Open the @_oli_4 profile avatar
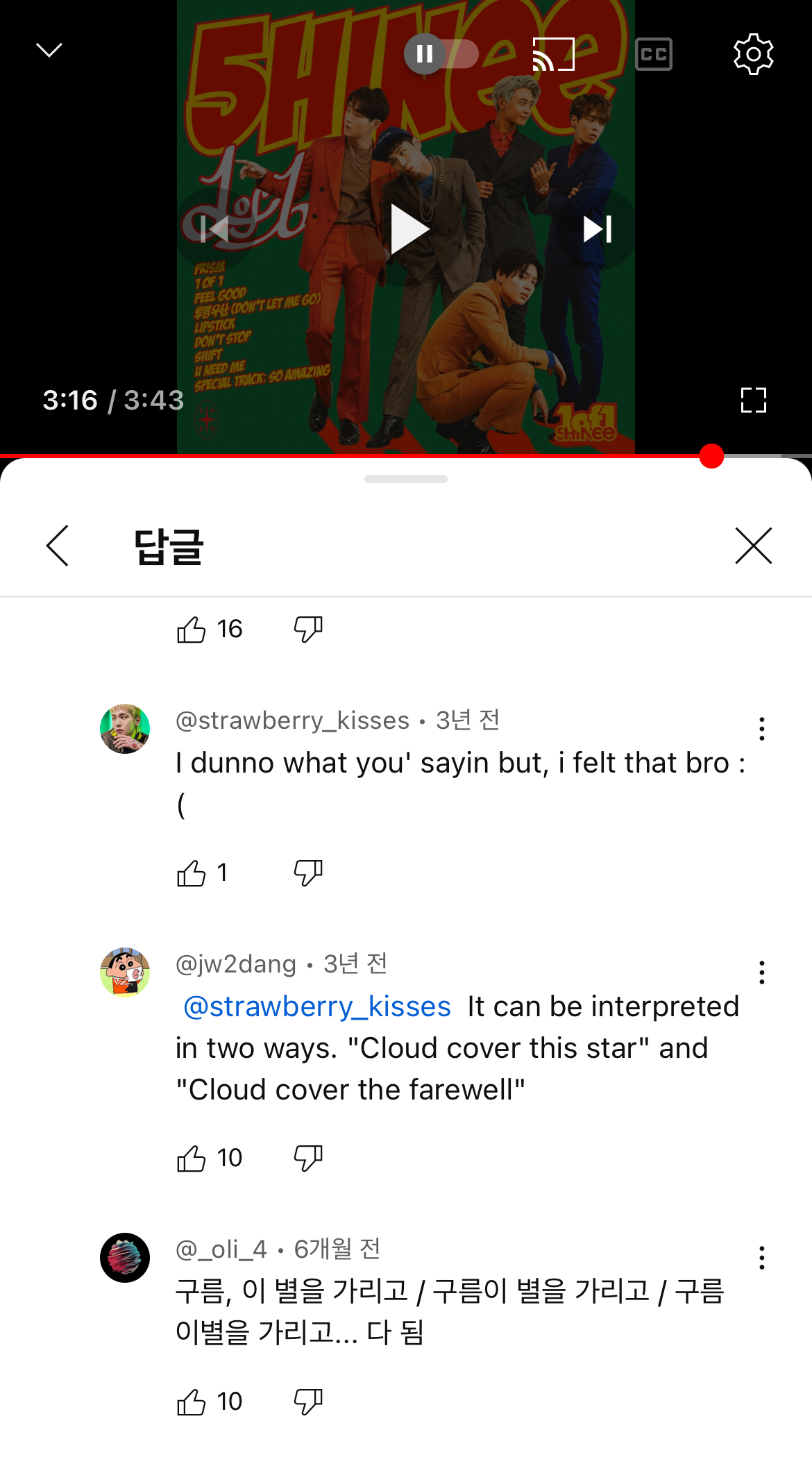 (125, 1258)
